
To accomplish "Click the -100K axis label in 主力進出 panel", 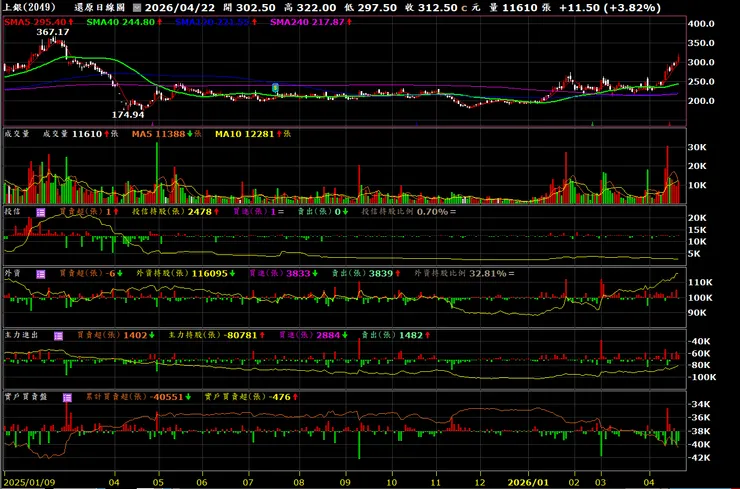I will (x=702, y=377).
